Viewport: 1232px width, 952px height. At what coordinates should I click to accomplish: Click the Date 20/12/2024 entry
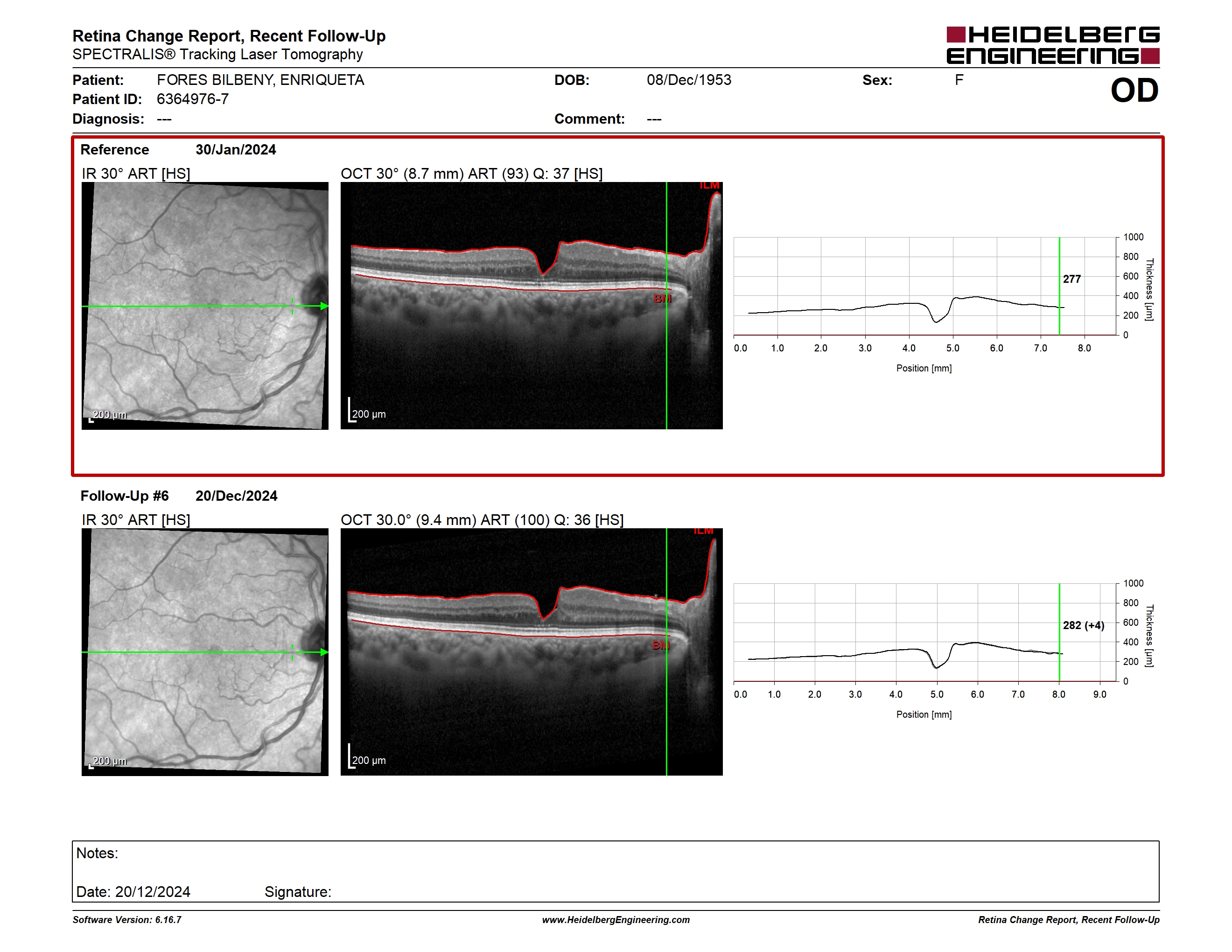click(x=133, y=892)
